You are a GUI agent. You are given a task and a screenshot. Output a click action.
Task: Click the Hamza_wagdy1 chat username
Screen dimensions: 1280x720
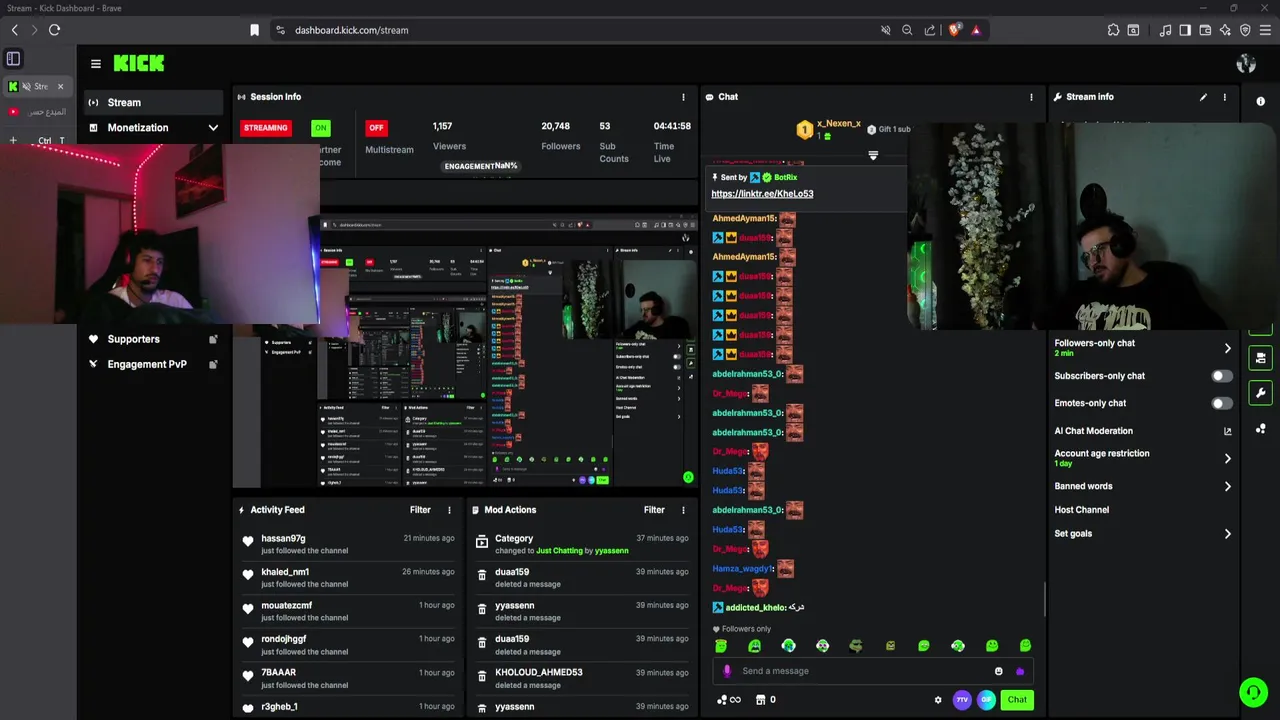[x=742, y=568]
